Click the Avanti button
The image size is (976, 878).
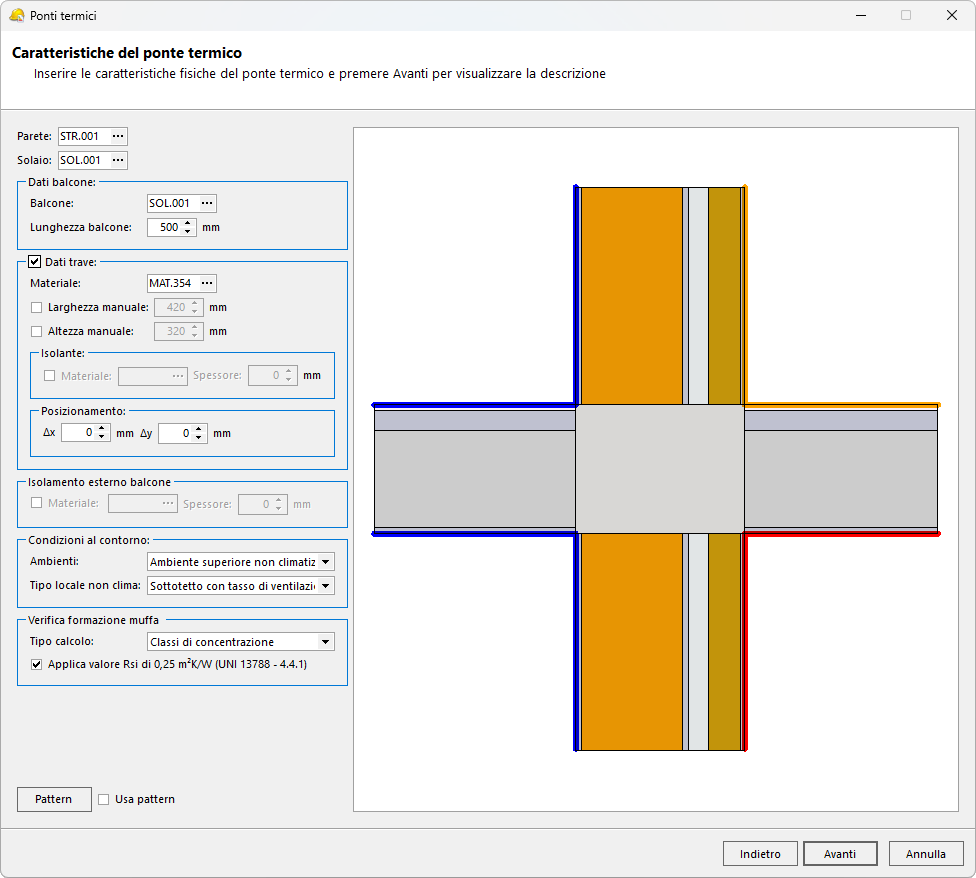click(x=840, y=854)
